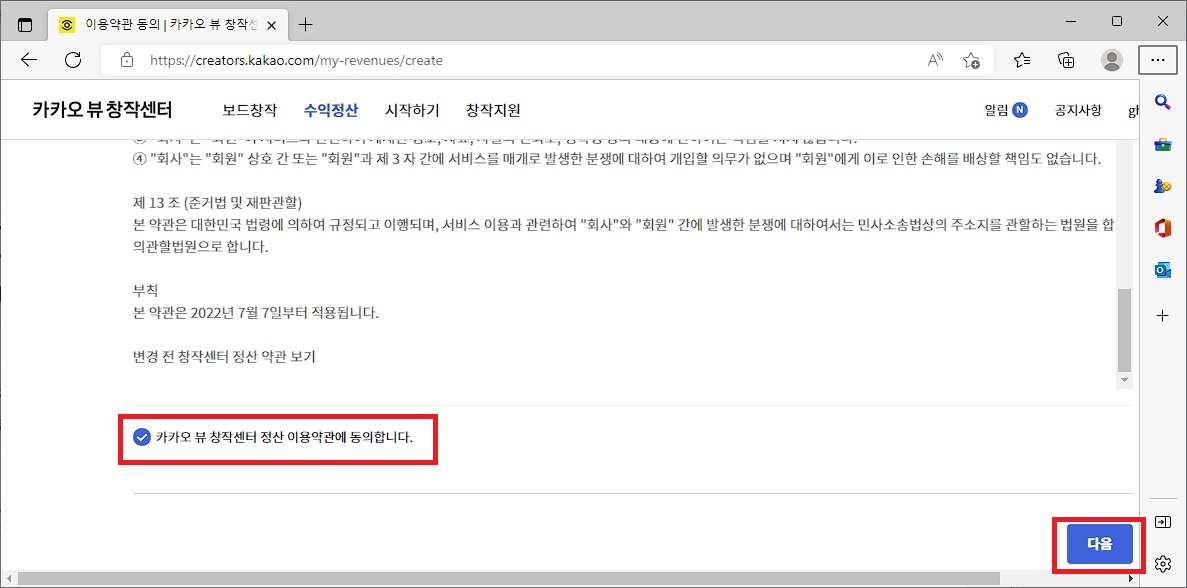Click the terms box scroll-down arrow
Viewport: 1187px width, 588px height.
1123,380
